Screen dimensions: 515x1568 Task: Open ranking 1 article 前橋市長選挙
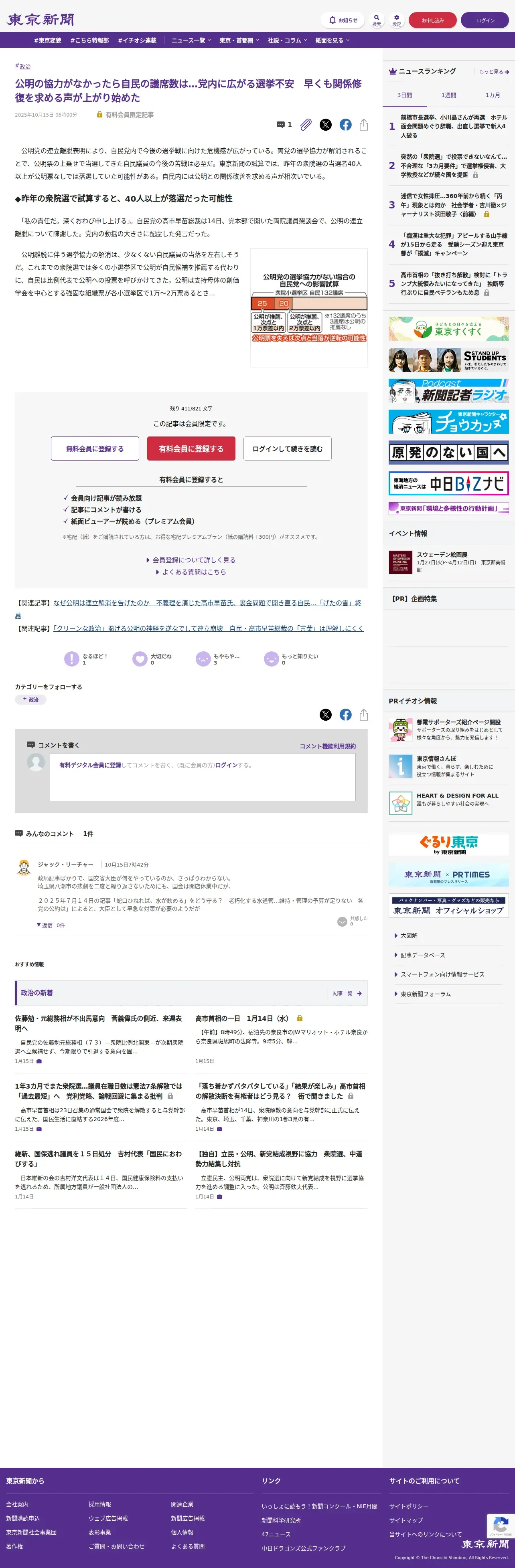click(x=454, y=127)
